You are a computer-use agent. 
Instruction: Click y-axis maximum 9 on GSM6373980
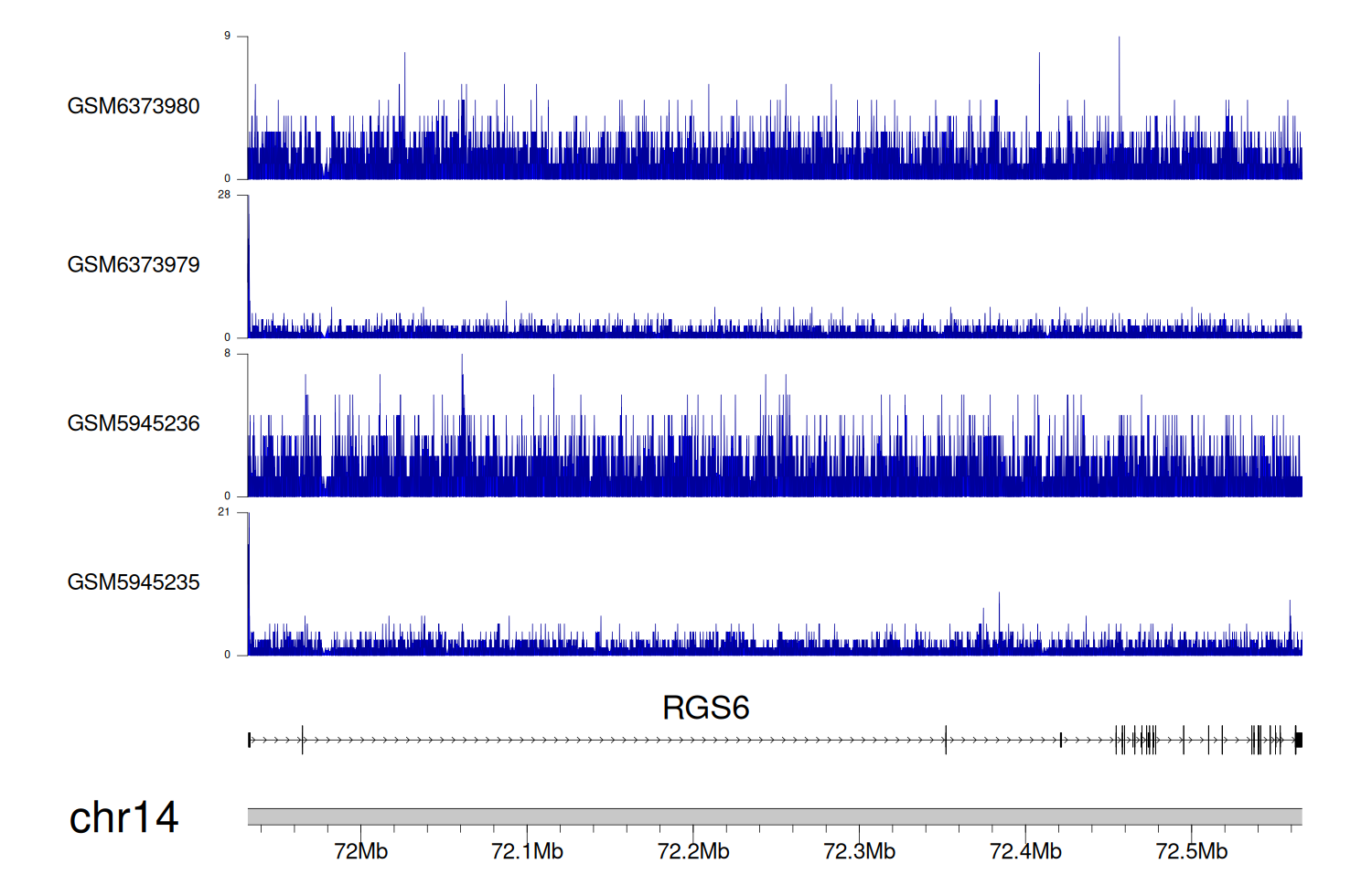click(227, 36)
